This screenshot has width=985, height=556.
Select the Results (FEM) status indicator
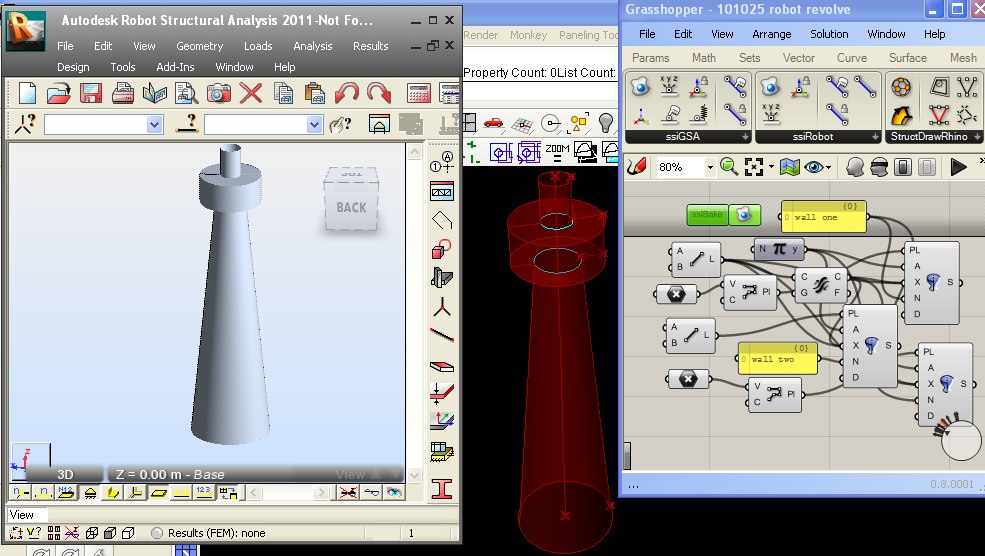pos(210,533)
